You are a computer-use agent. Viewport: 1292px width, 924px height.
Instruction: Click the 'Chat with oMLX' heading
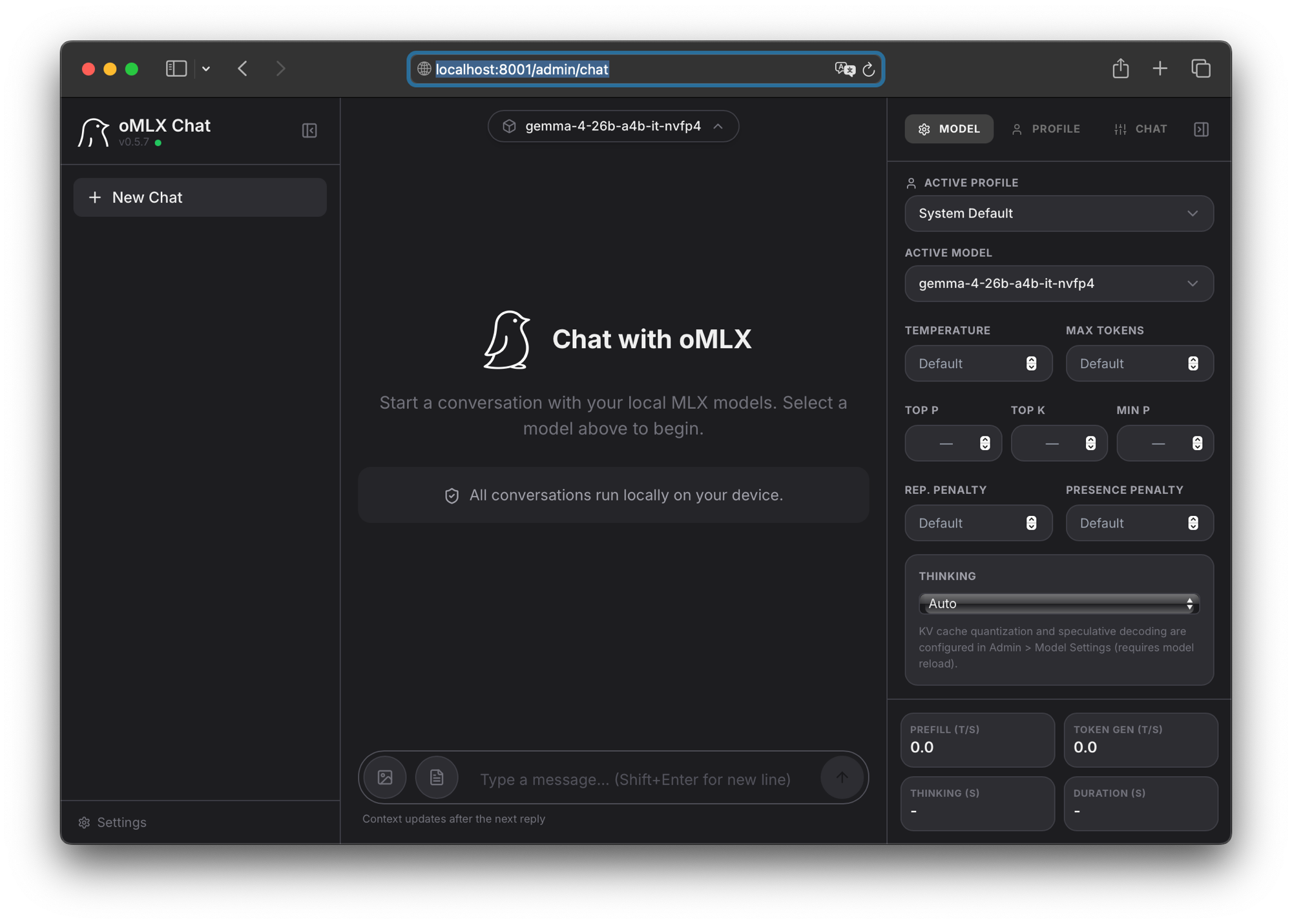[x=652, y=339]
